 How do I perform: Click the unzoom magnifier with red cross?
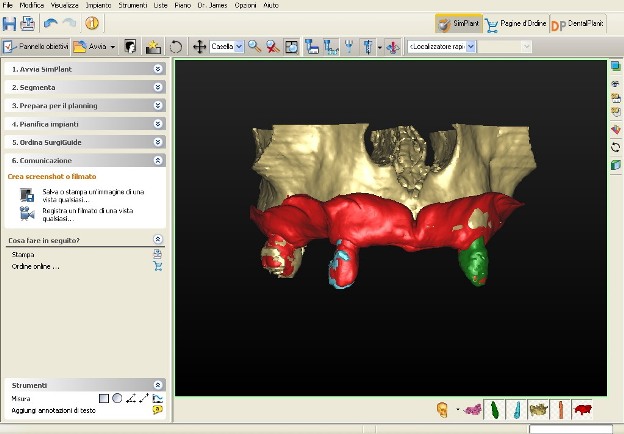coord(273,47)
